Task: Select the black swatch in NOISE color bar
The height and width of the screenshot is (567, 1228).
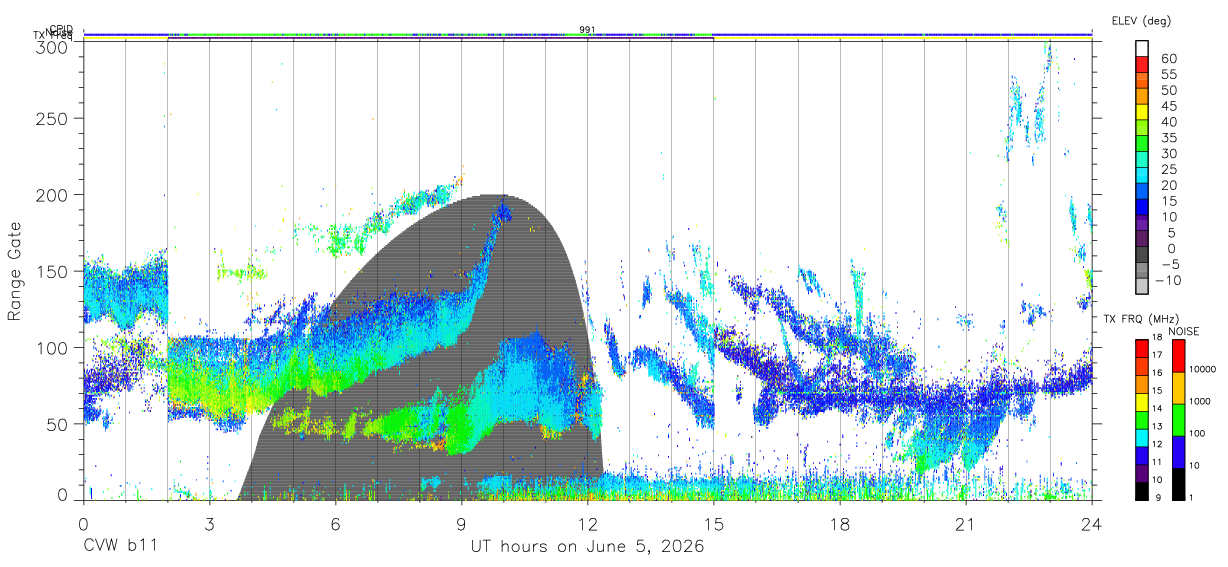Action: (x=1176, y=484)
